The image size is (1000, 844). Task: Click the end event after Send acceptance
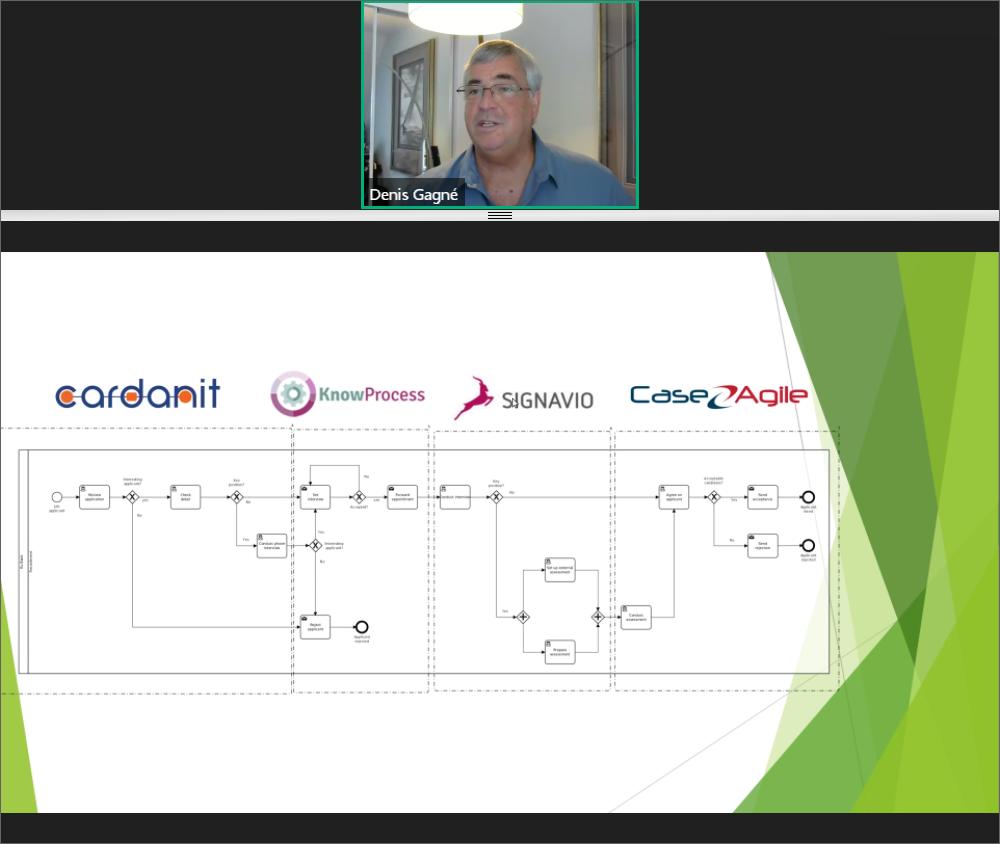click(808, 497)
